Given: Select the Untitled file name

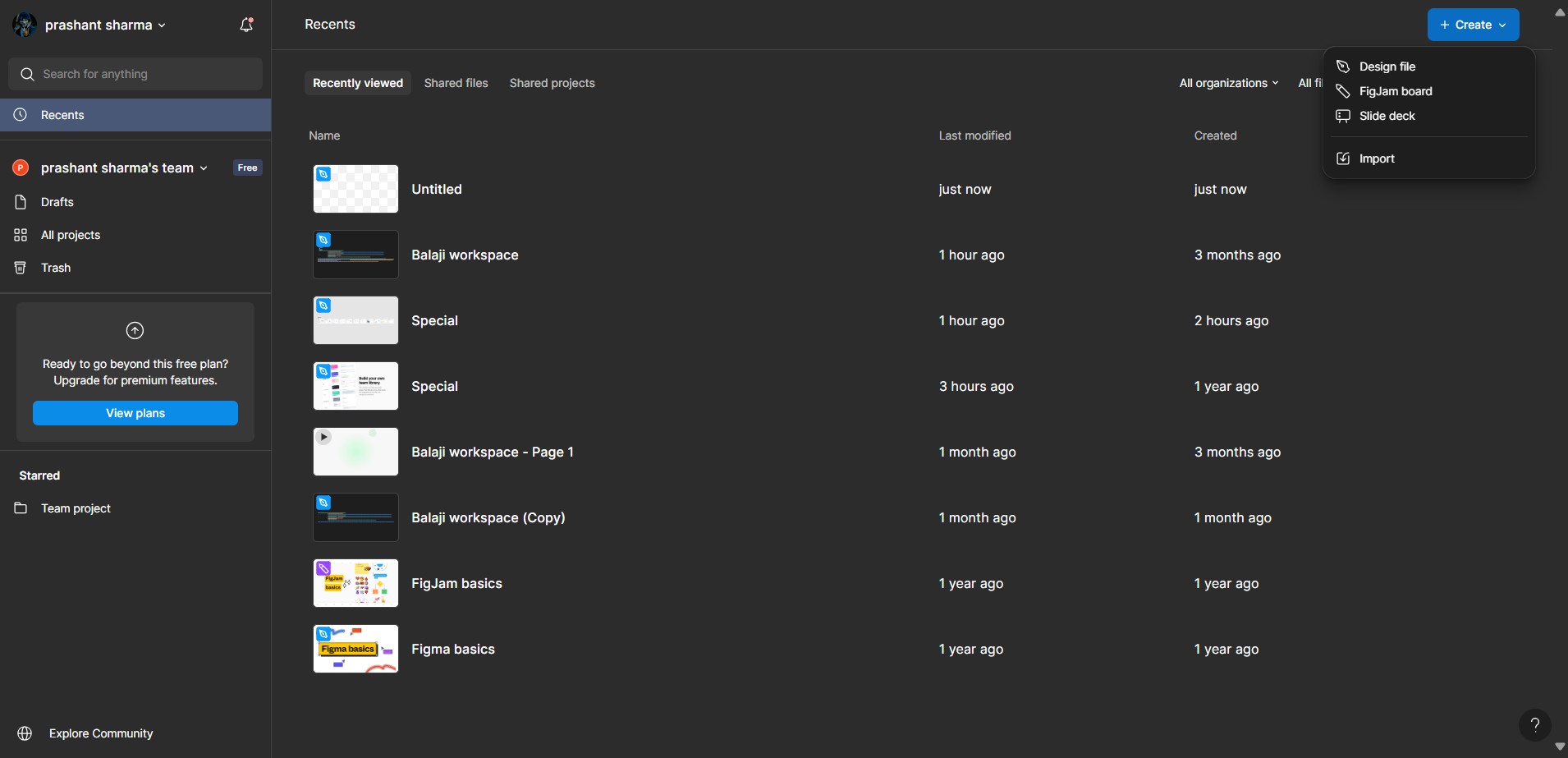Looking at the screenshot, I should (437, 189).
